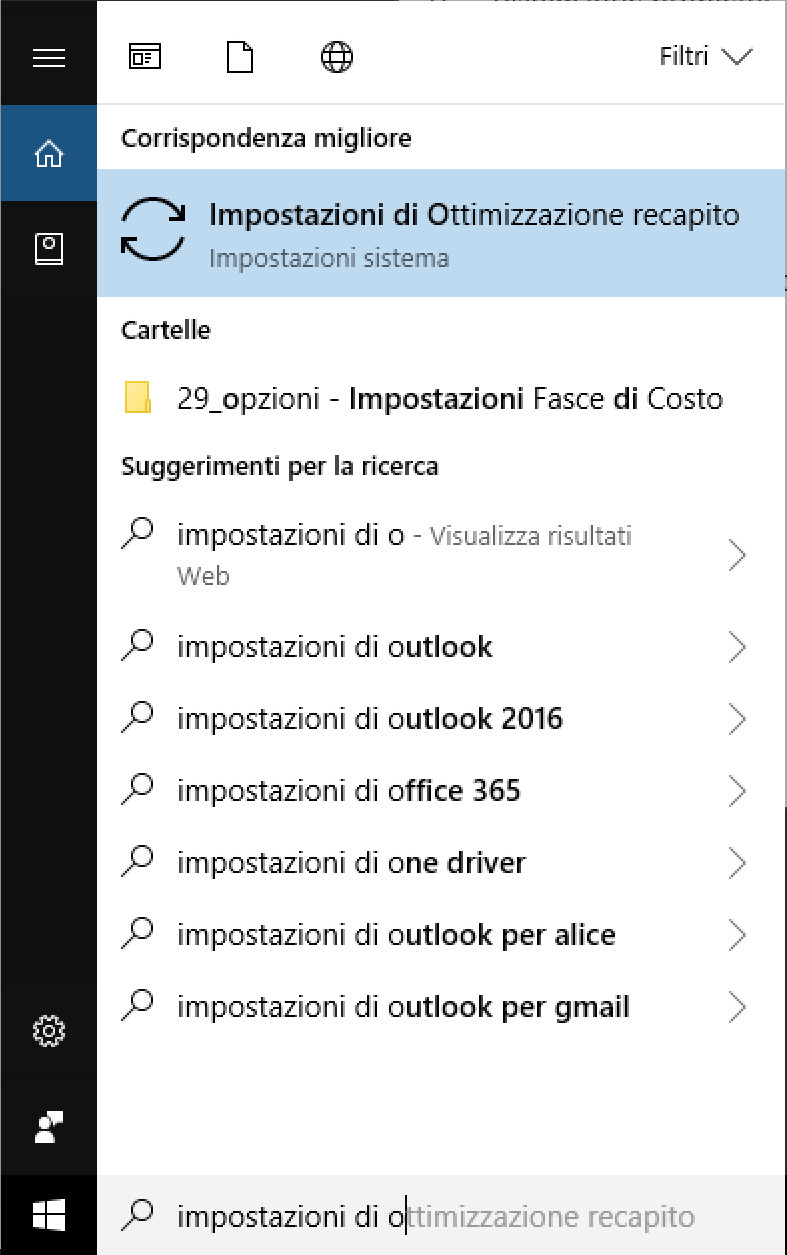The width and height of the screenshot is (787, 1255).
Task: Filter results by Apps icon
Action: click(145, 57)
